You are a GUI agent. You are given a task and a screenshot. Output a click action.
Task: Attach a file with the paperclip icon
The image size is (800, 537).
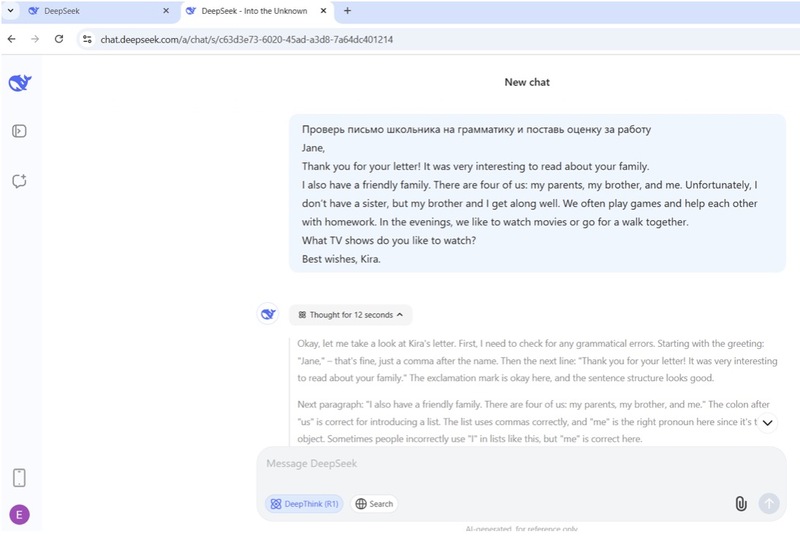click(x=741, y=504)
